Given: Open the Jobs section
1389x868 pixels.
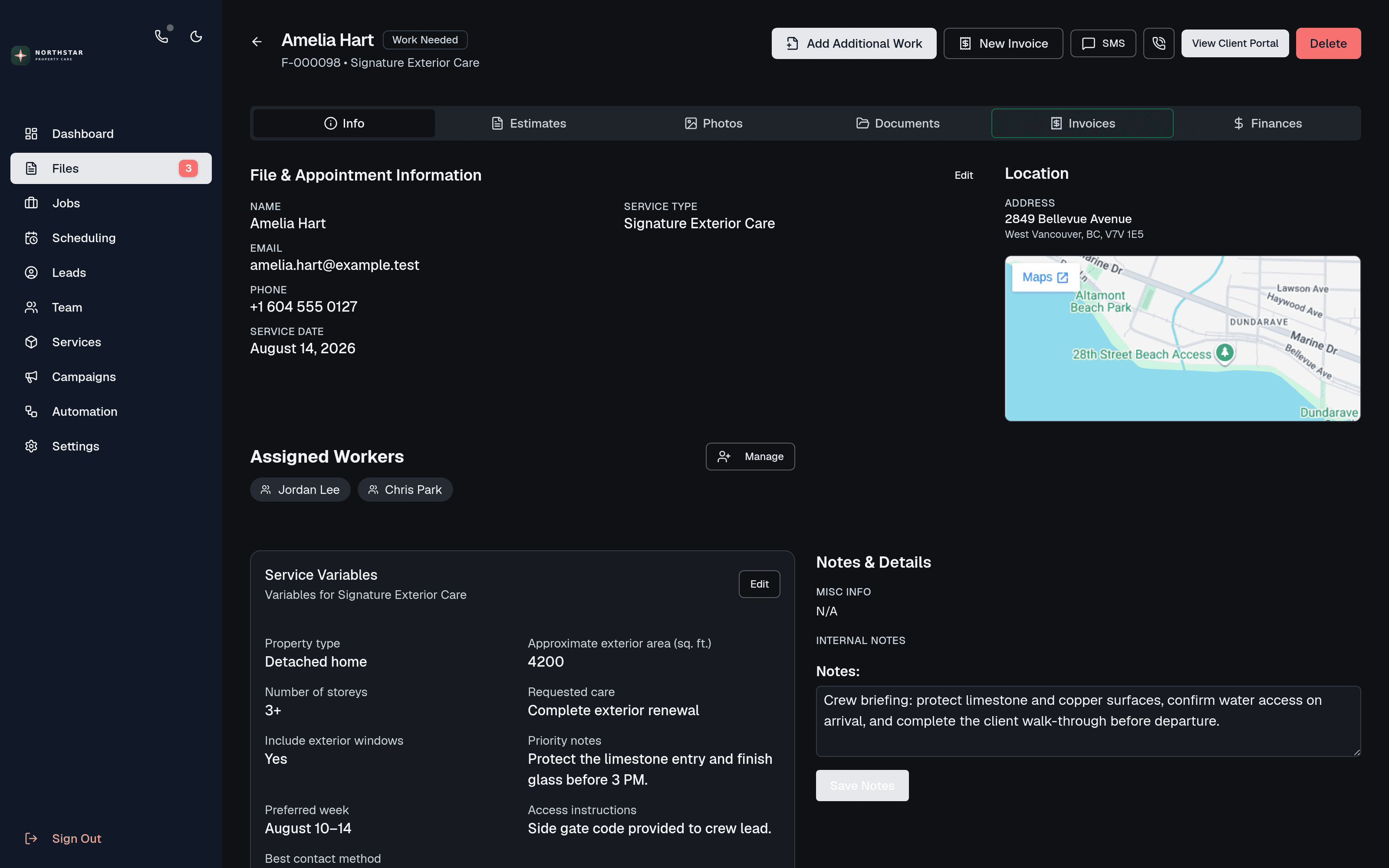Looking at the screenshot, I should (x=111, y=203).
